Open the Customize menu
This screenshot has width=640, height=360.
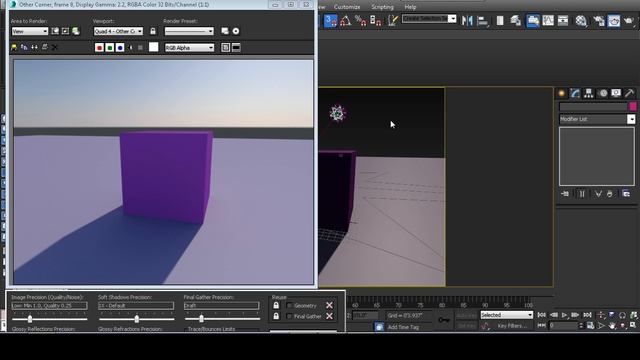pyautogui.click(x=347, y=7)
